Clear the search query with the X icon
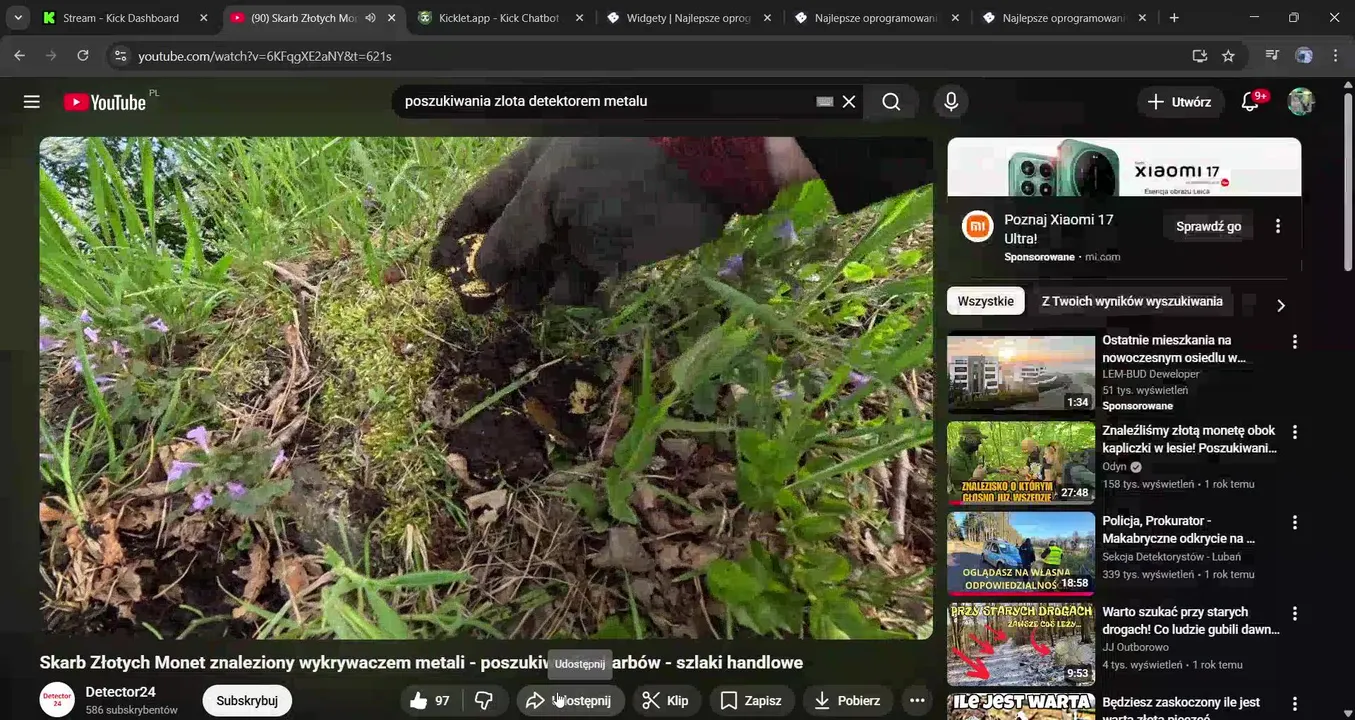Screen dimensions: 1355x720 (849, 102)
